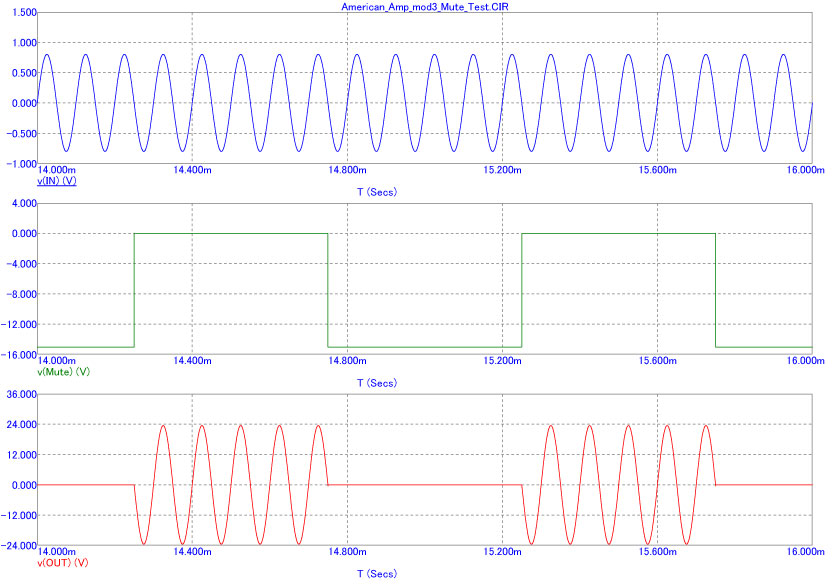The width and height of the screenshot is (833, 584).
Task: Click 15.200m time label in v(Mute) plot
Action: (x=503, y=361)
